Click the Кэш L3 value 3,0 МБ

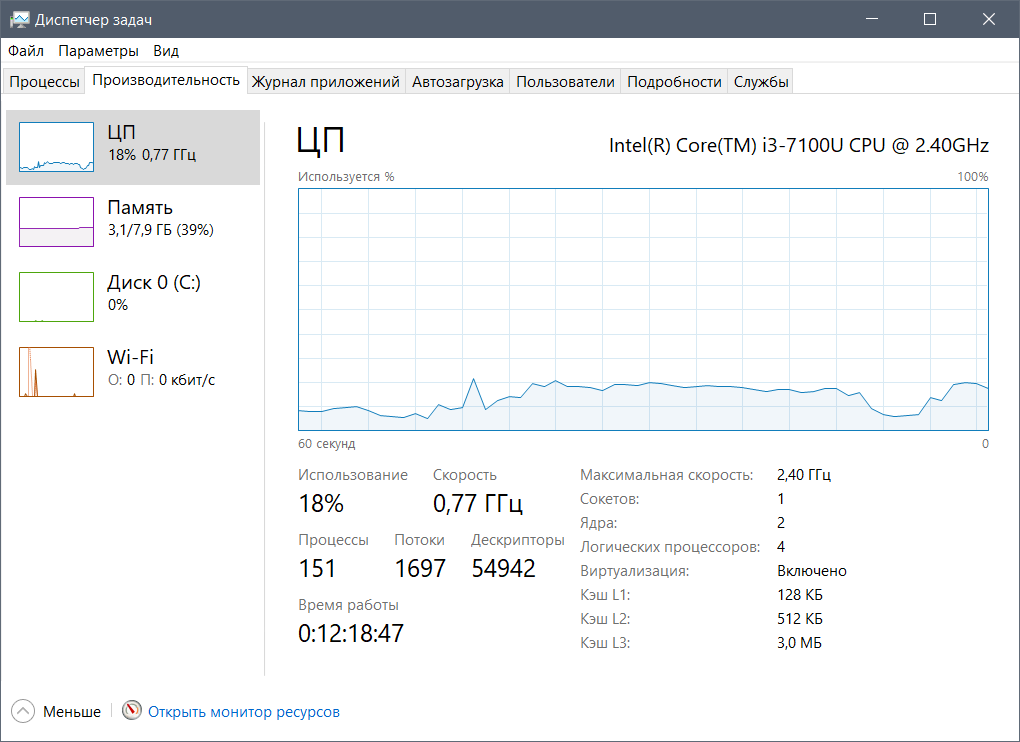tap(799, 643)
